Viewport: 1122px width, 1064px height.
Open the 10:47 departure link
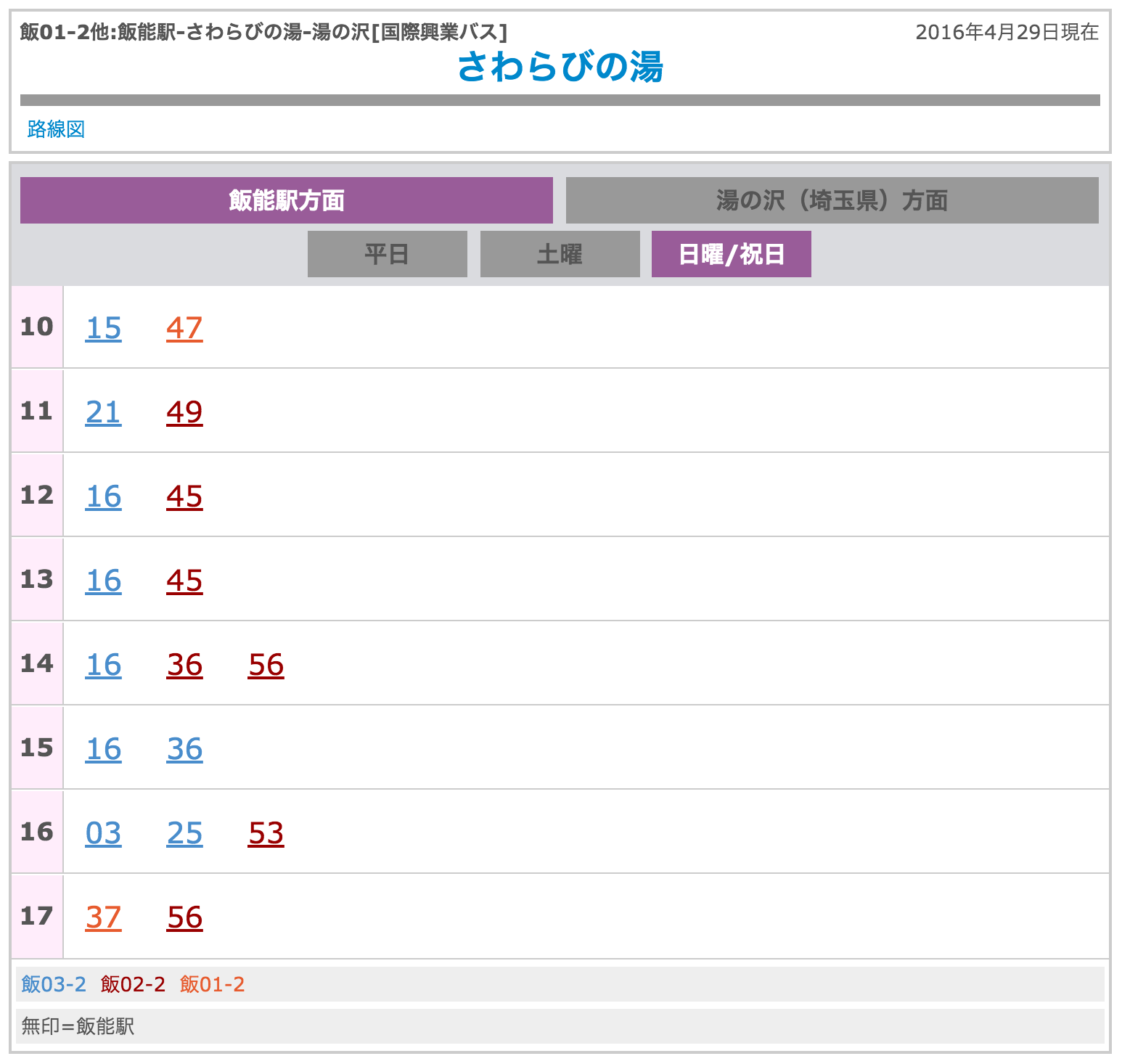coord(184,328)
